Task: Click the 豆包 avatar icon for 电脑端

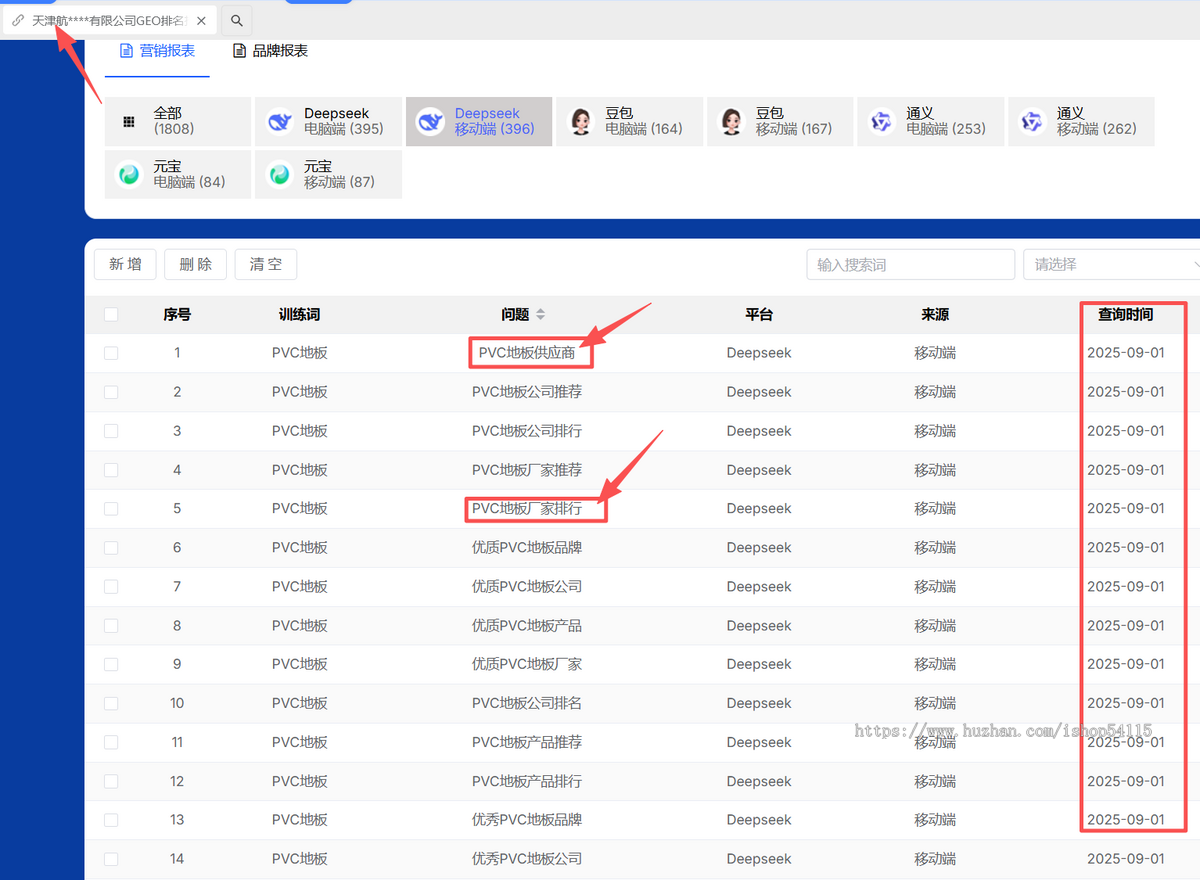Action: pos(581,122)
